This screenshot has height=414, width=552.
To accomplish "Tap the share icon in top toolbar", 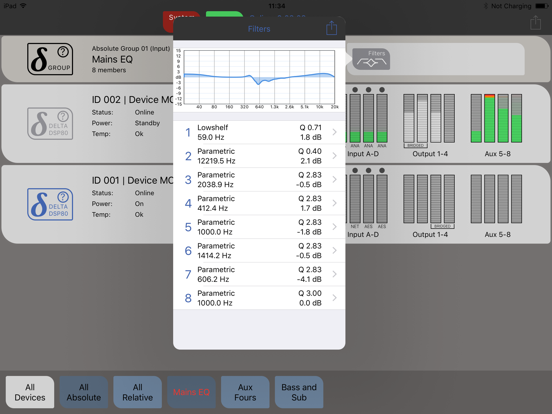I will click(535, 23).
